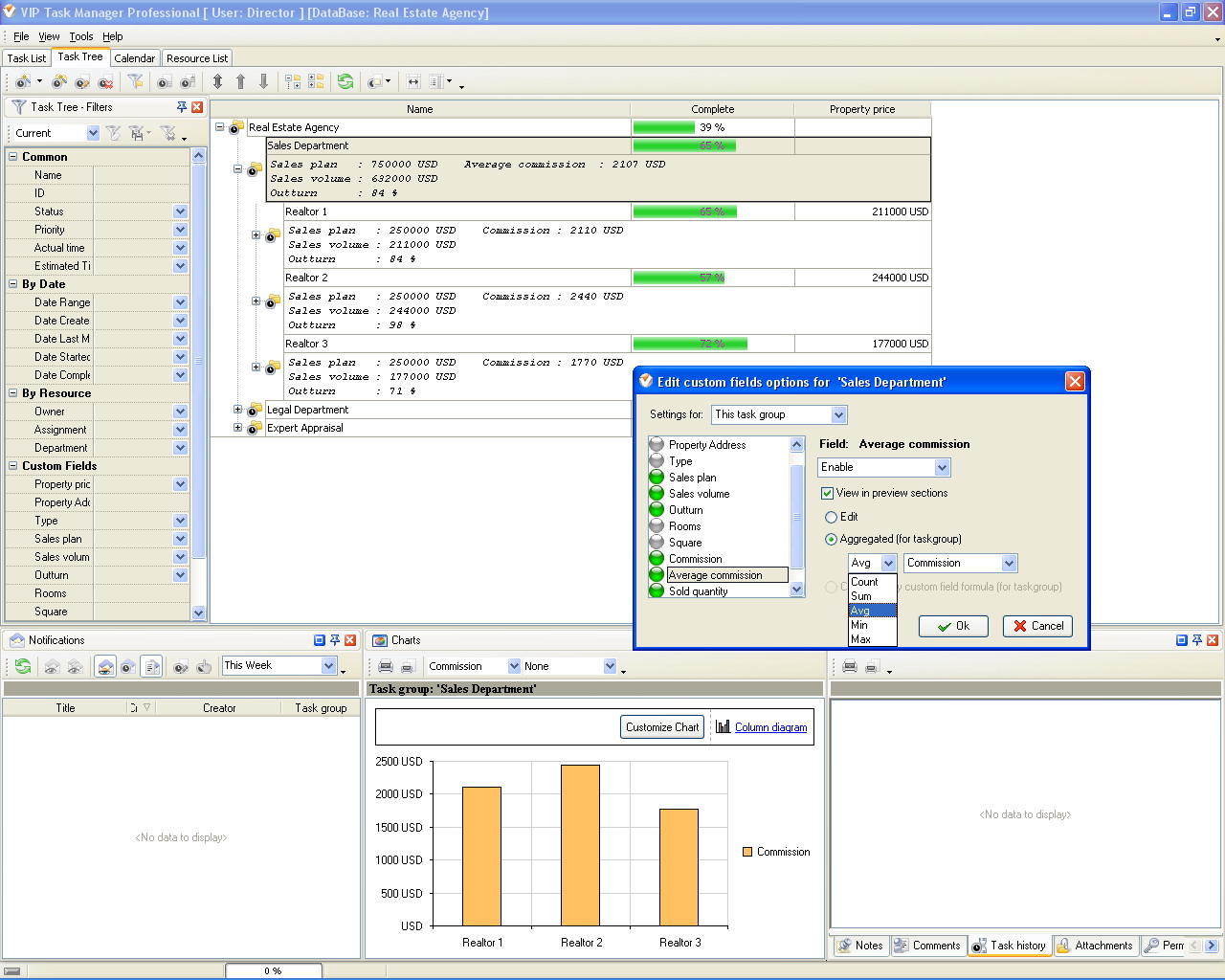Open the None dropdown in Charts toolbar
Image resolution: width=1225 pixels, height=980 pixels.
coord(610,666)
